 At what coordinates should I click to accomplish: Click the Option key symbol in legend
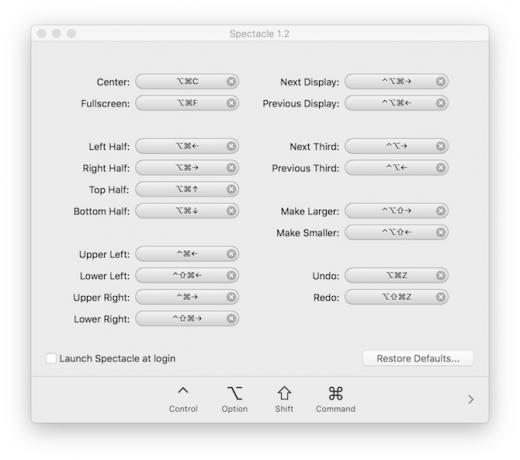tap(235, 393)
